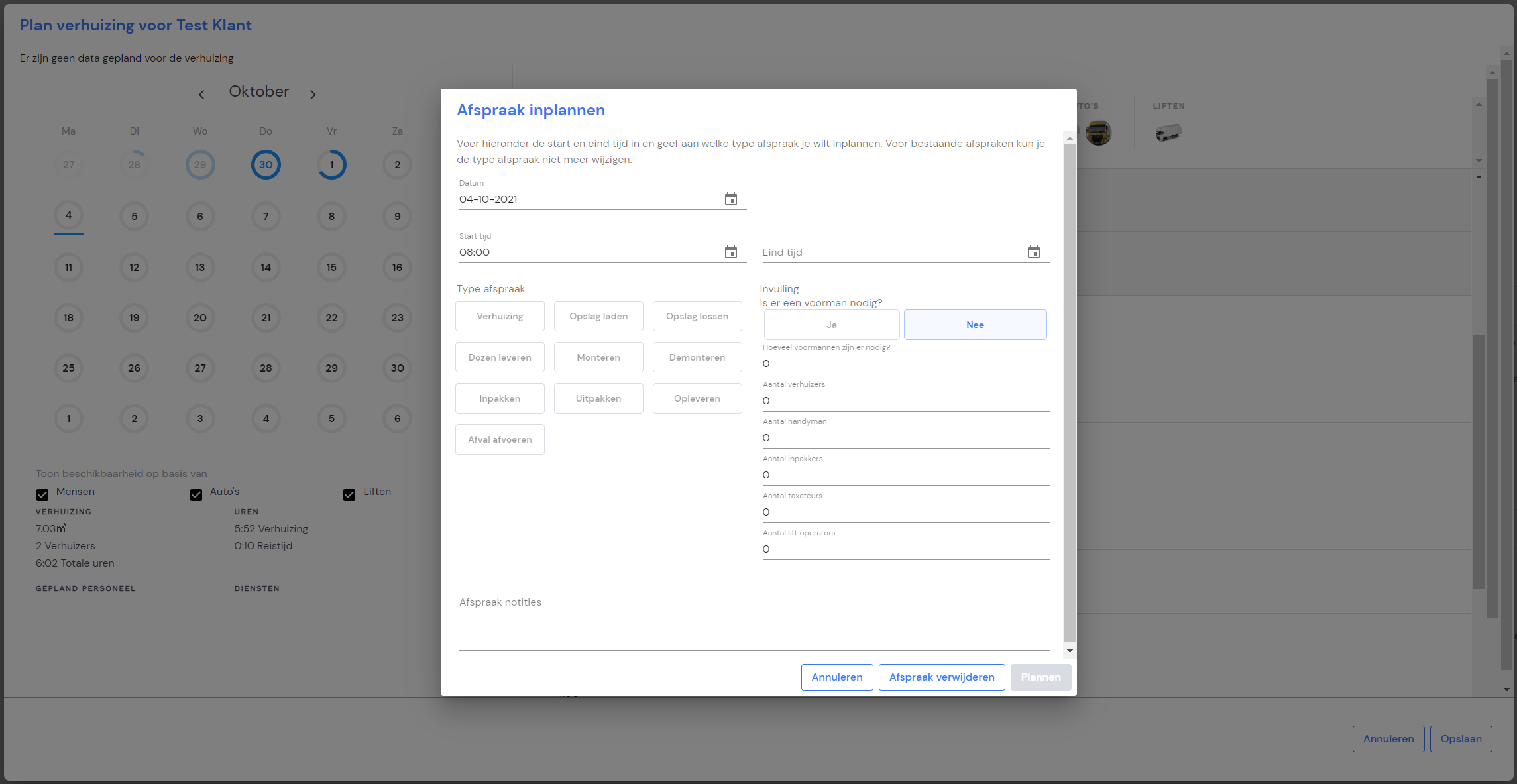Select Demonteren appointment type
Image resolution: width=1517 pixels, height=784 pixels.
point(697,357)
